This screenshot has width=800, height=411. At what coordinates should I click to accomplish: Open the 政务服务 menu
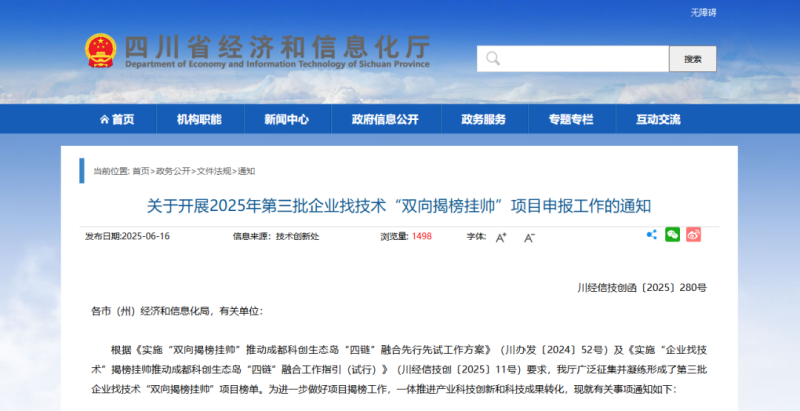pos(483,119)
